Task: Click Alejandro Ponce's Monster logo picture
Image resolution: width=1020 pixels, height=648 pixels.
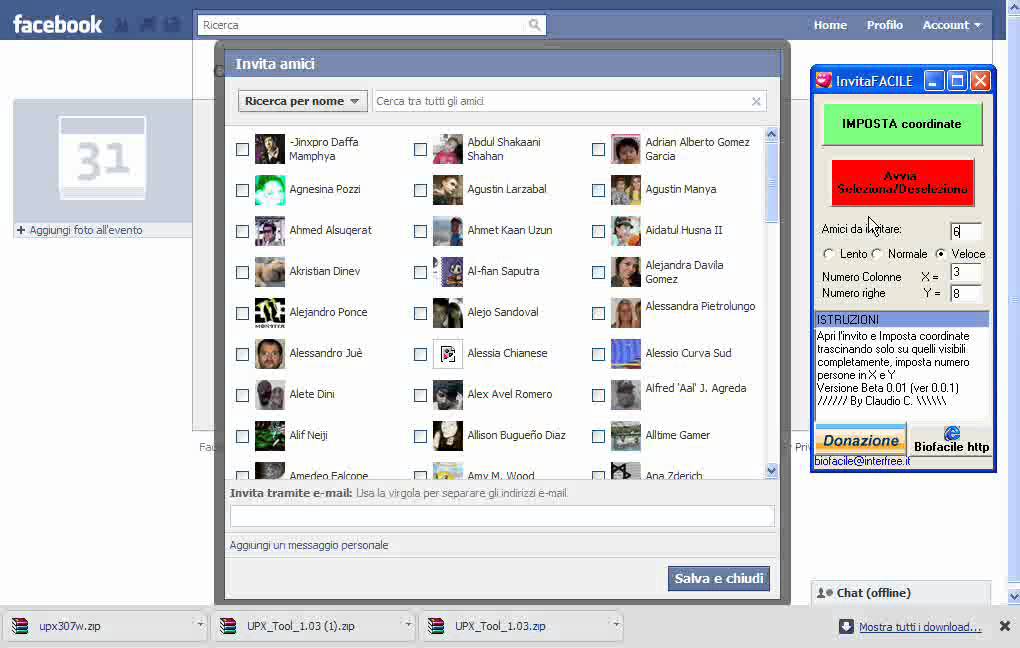Action: pyautogui.click(x=269, y=313)
